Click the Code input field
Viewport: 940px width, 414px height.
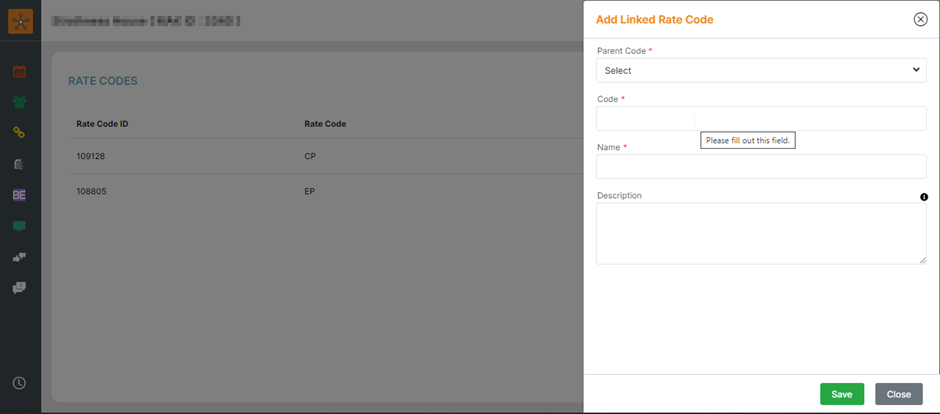click(761, 118)
